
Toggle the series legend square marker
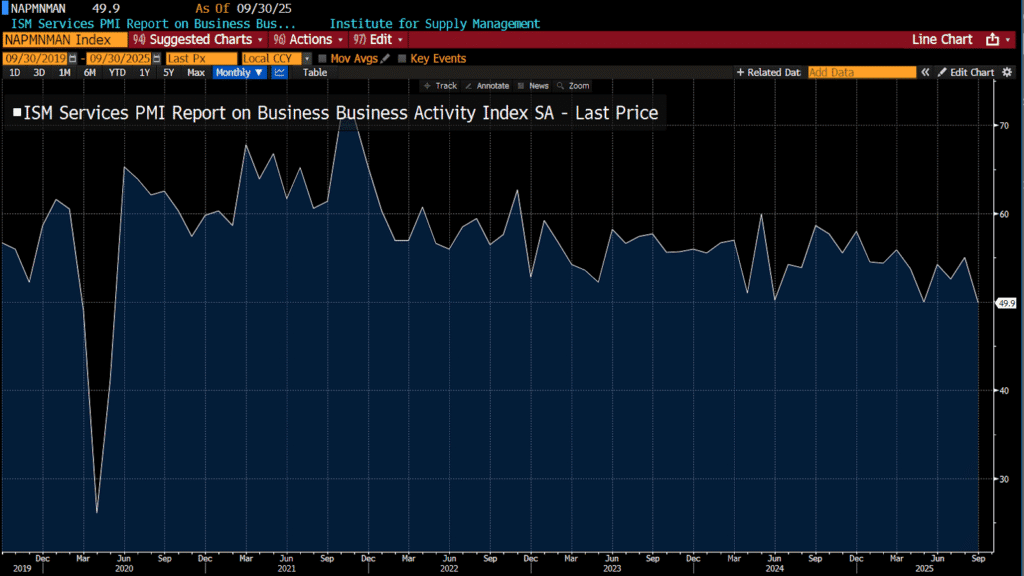[16, 114]
